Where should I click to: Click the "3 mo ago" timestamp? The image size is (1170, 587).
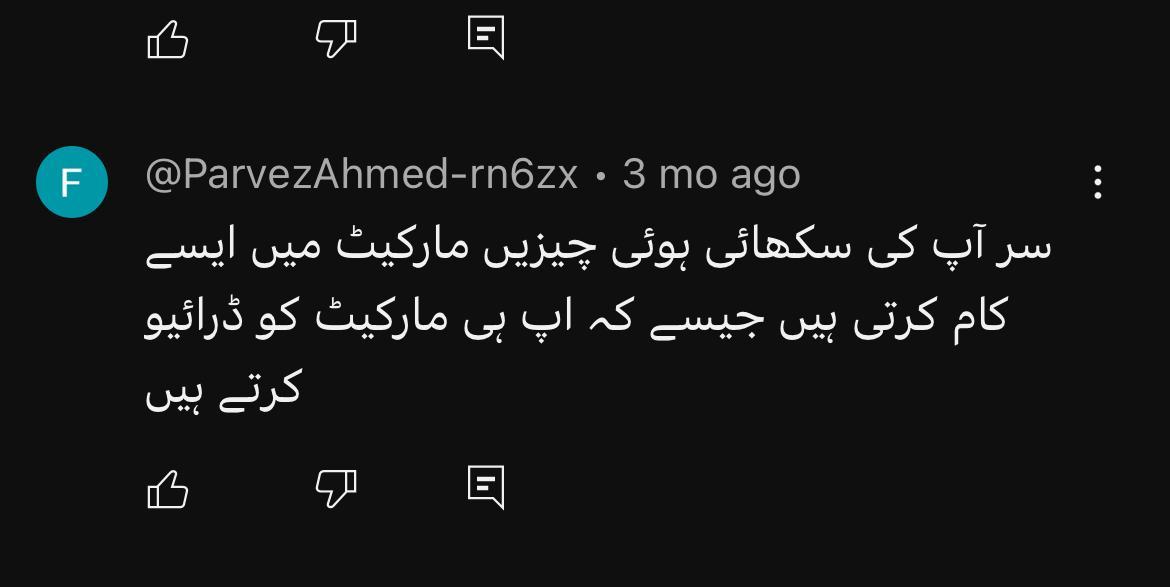(711, 175)
